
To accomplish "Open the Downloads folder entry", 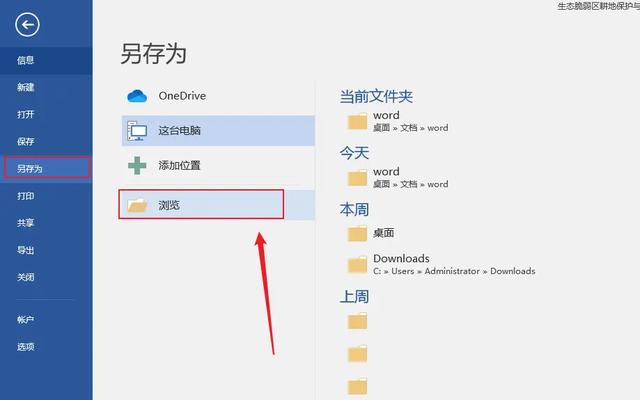I will (x=401, y=258).
